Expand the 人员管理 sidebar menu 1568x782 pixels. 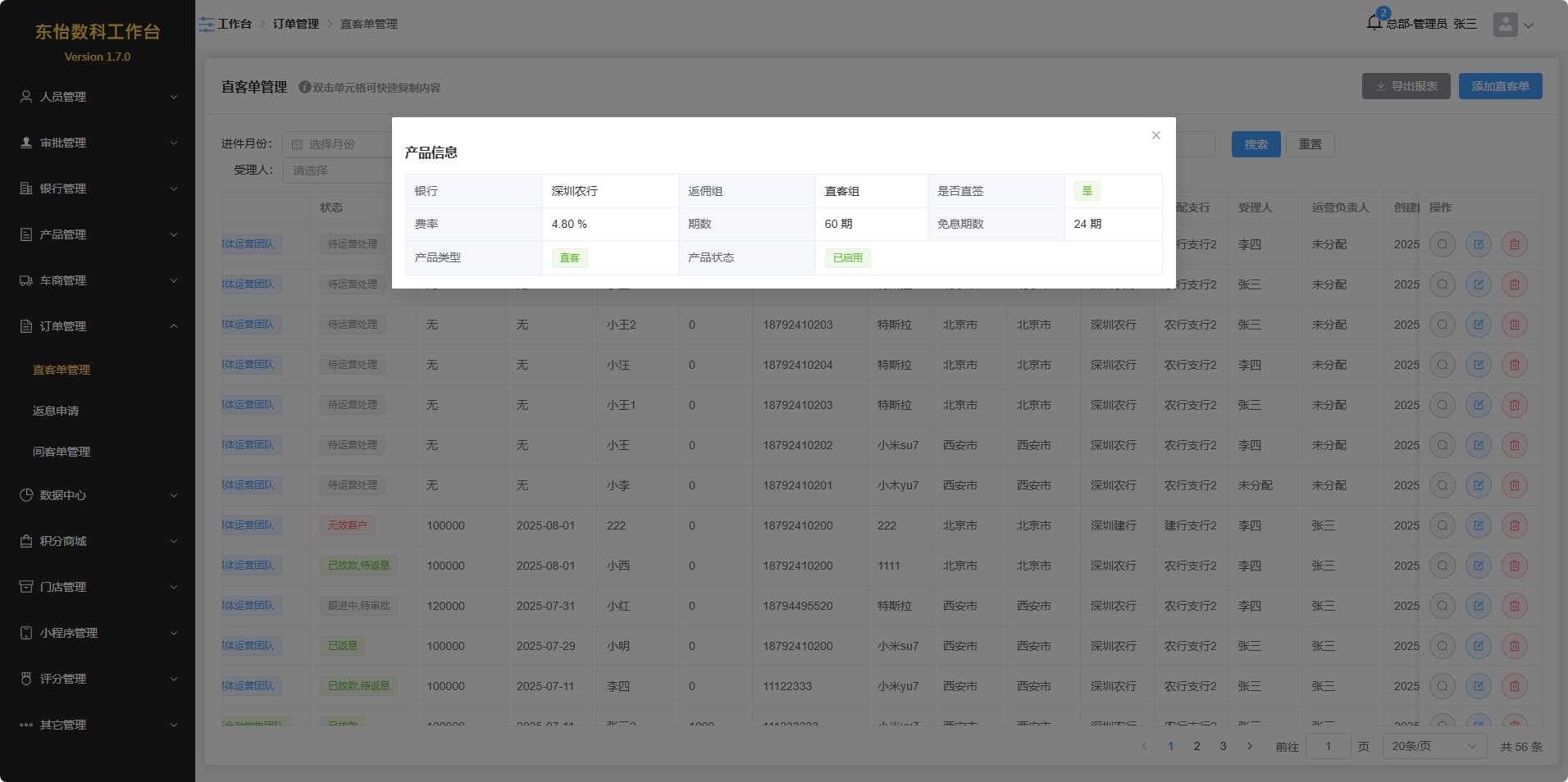(x=98, y=97)
